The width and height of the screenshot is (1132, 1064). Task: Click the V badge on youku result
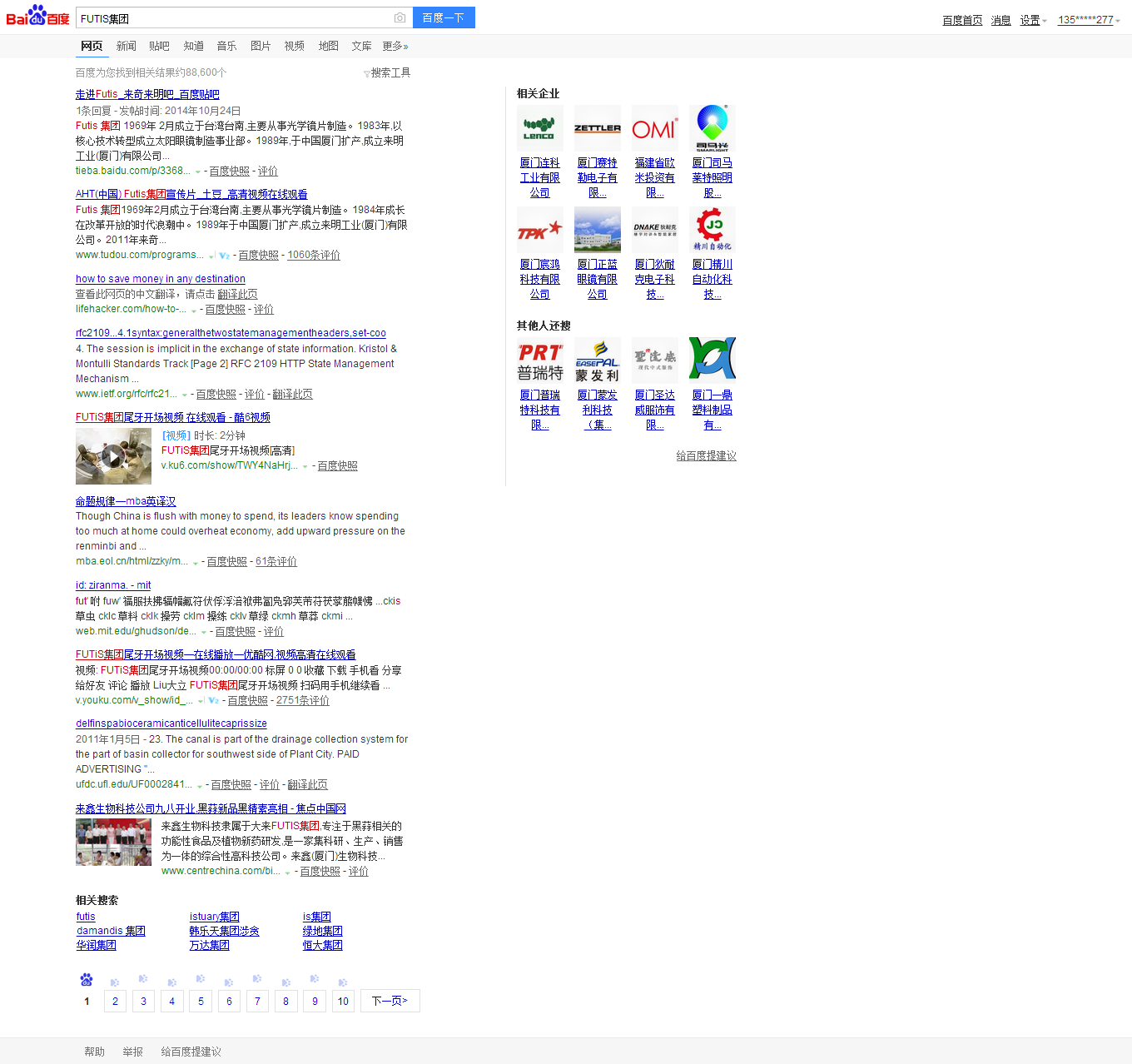point(214,701)
